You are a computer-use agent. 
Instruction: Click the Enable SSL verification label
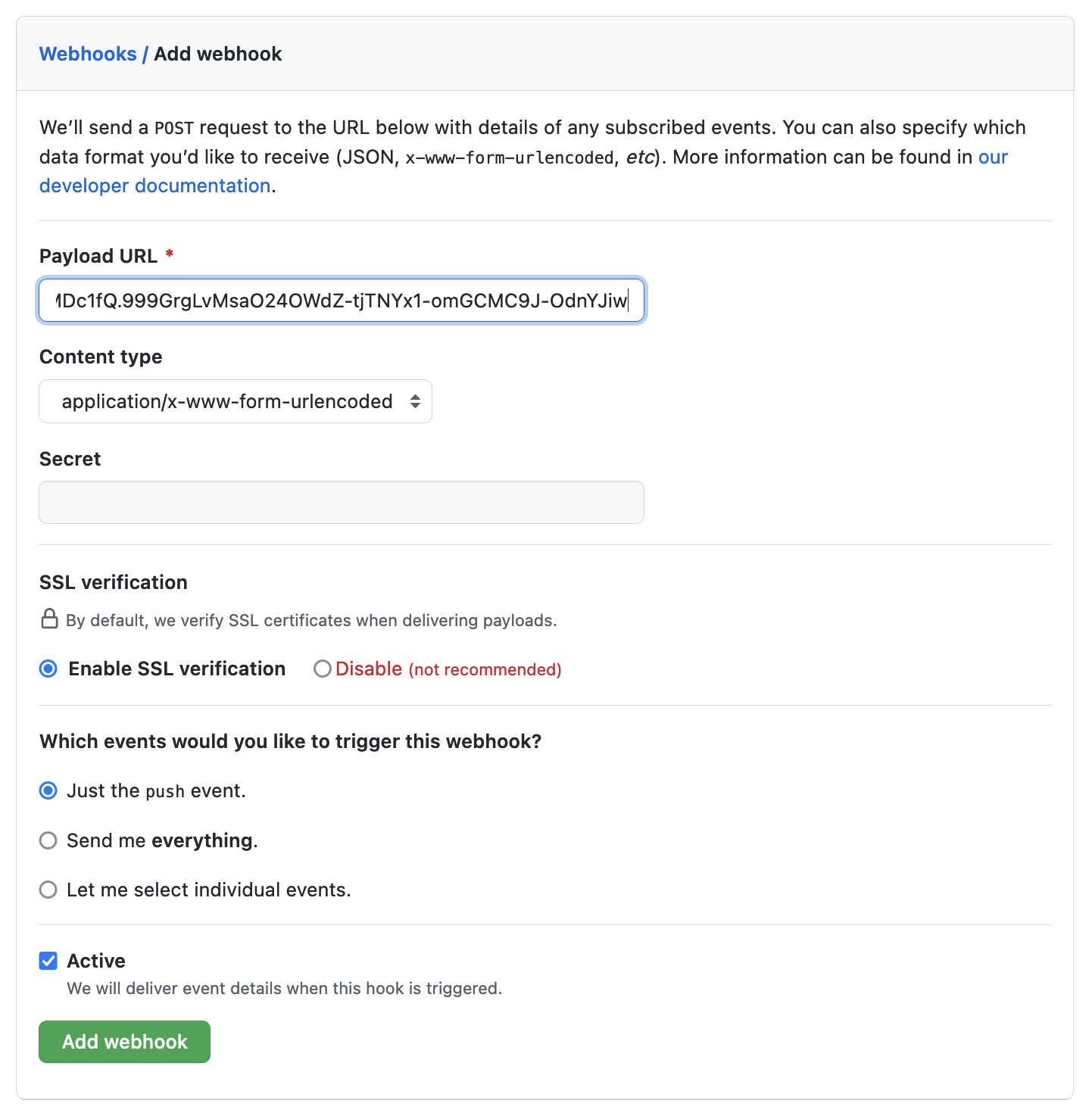coord(176,669)
